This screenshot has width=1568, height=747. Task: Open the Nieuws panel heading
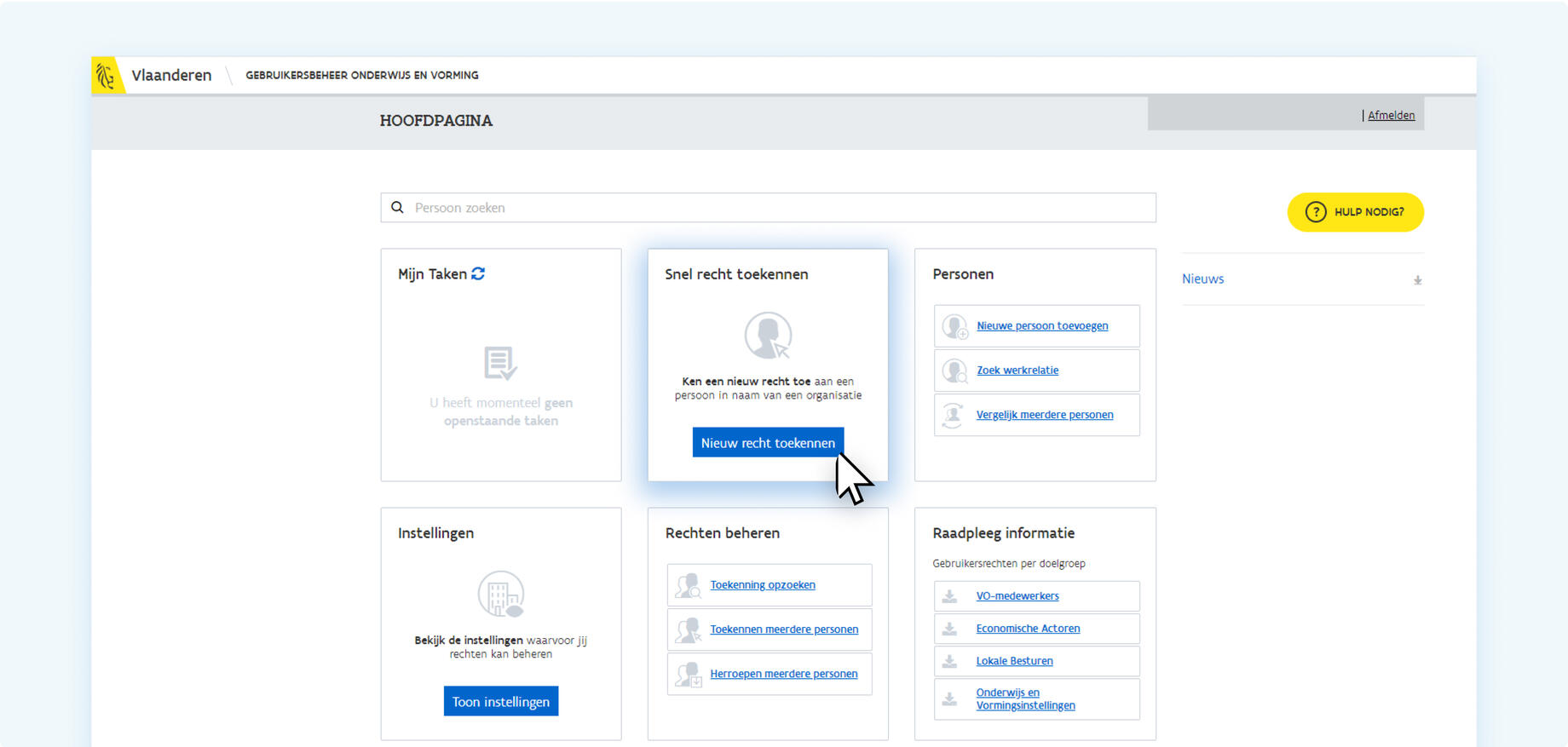(1202, 279)
